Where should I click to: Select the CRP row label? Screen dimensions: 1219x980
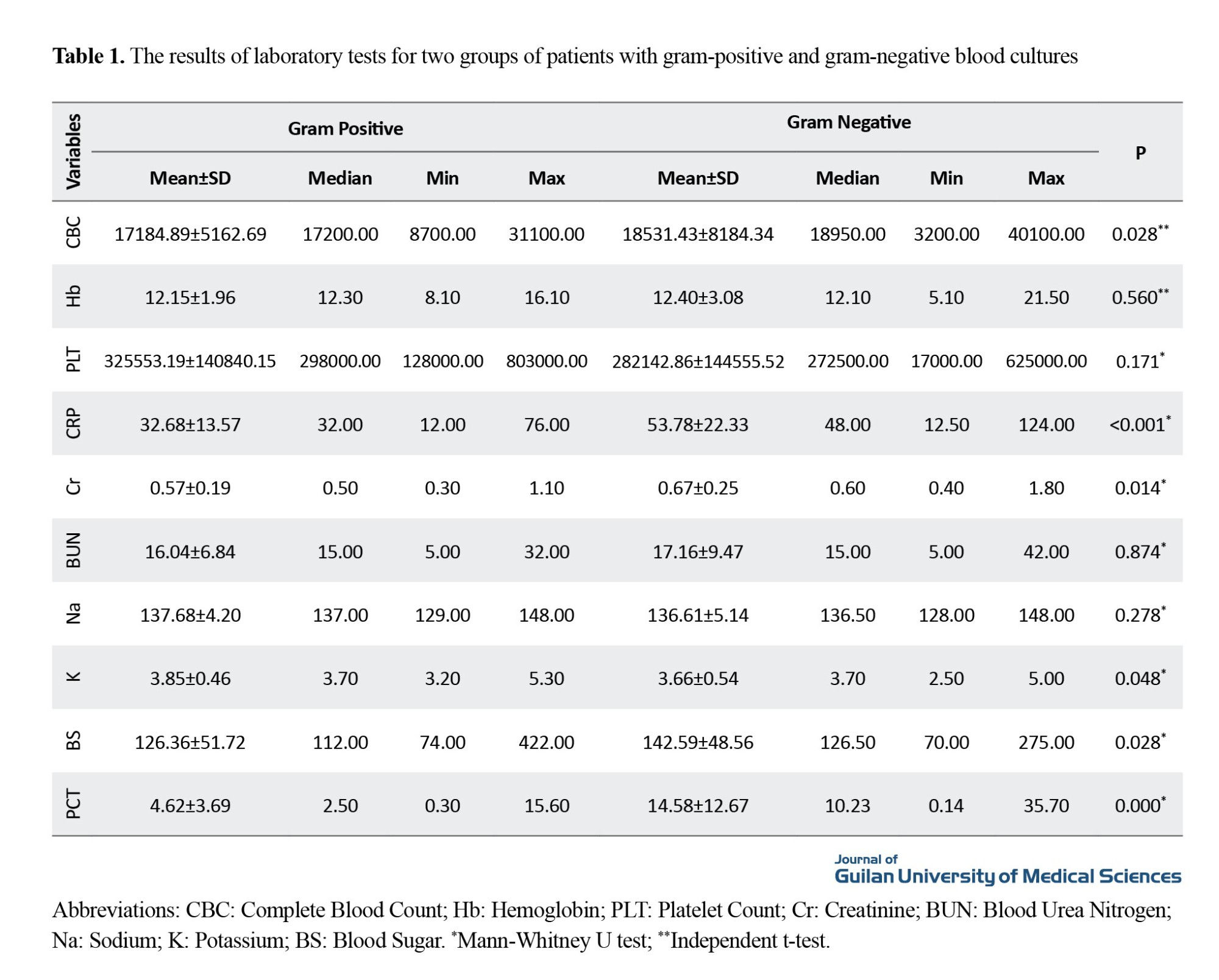(73, 424)
